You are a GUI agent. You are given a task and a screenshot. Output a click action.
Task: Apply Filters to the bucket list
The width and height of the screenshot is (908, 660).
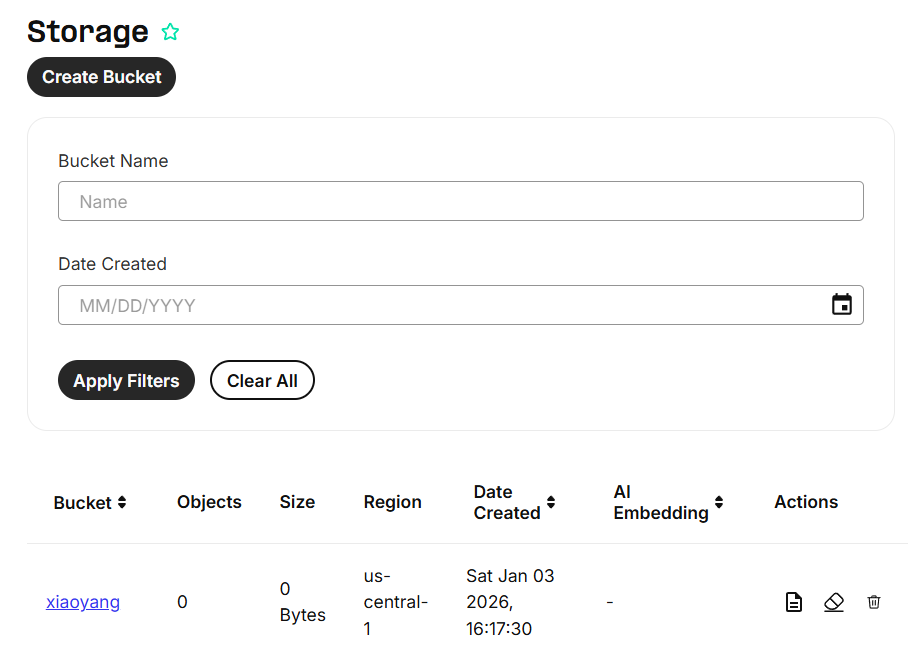click(126, 380)
